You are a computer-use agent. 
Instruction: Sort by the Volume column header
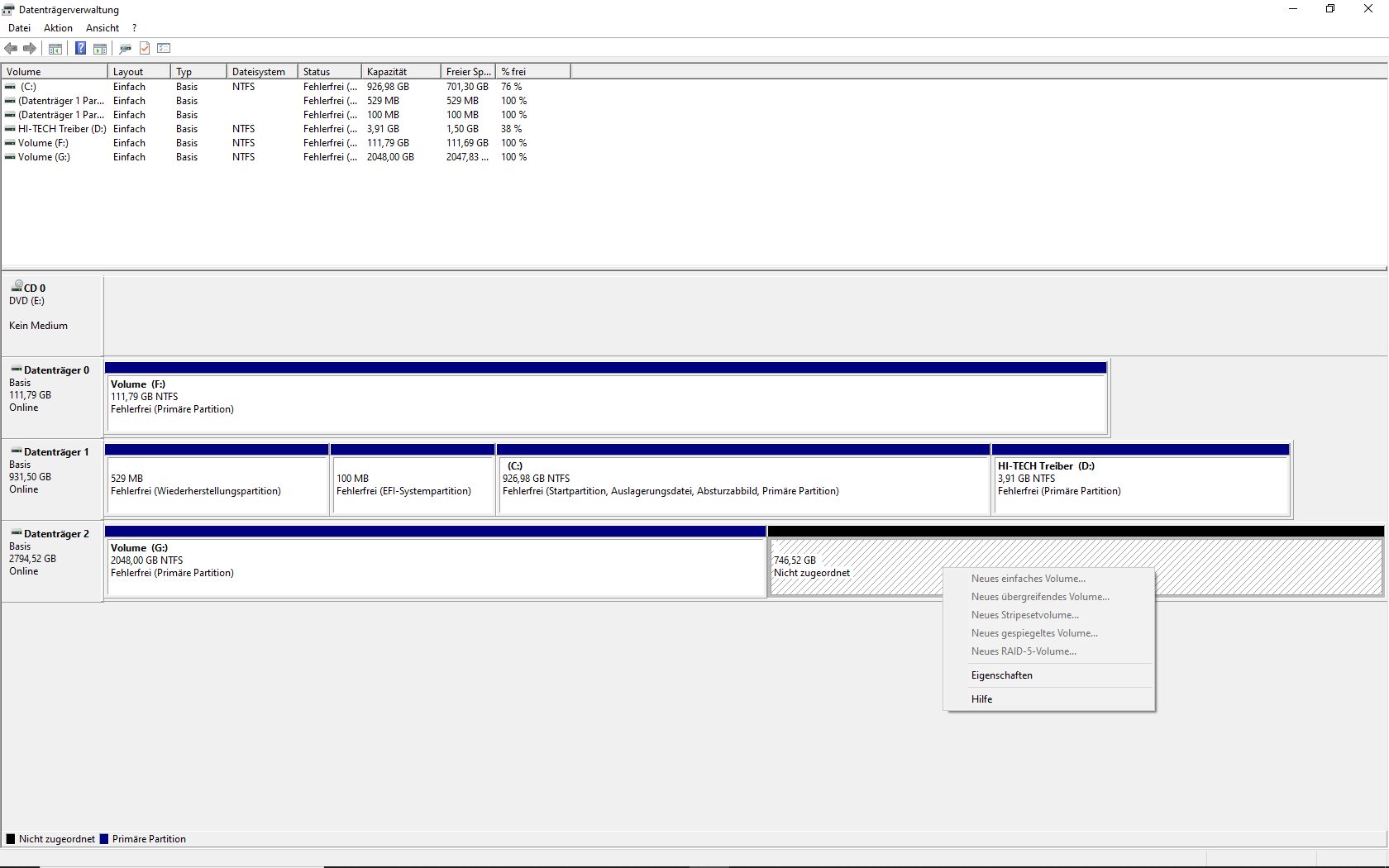point(55,72)
